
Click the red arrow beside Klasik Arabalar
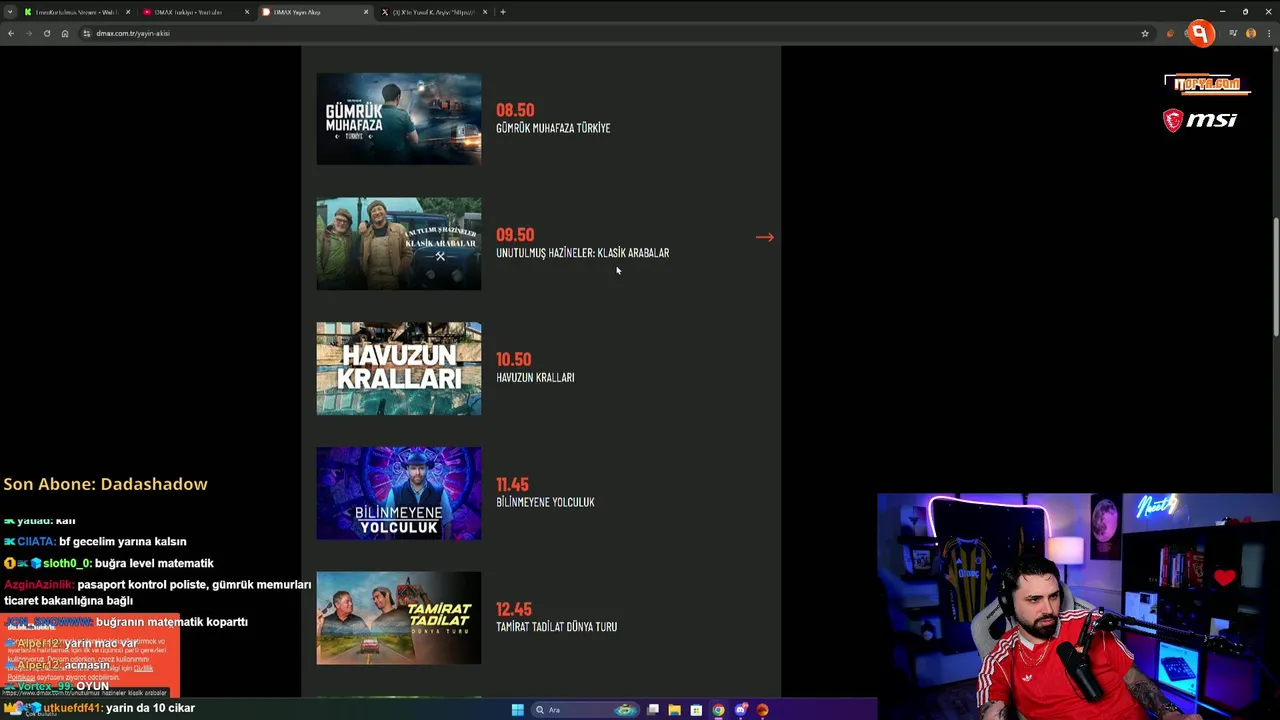765,237
